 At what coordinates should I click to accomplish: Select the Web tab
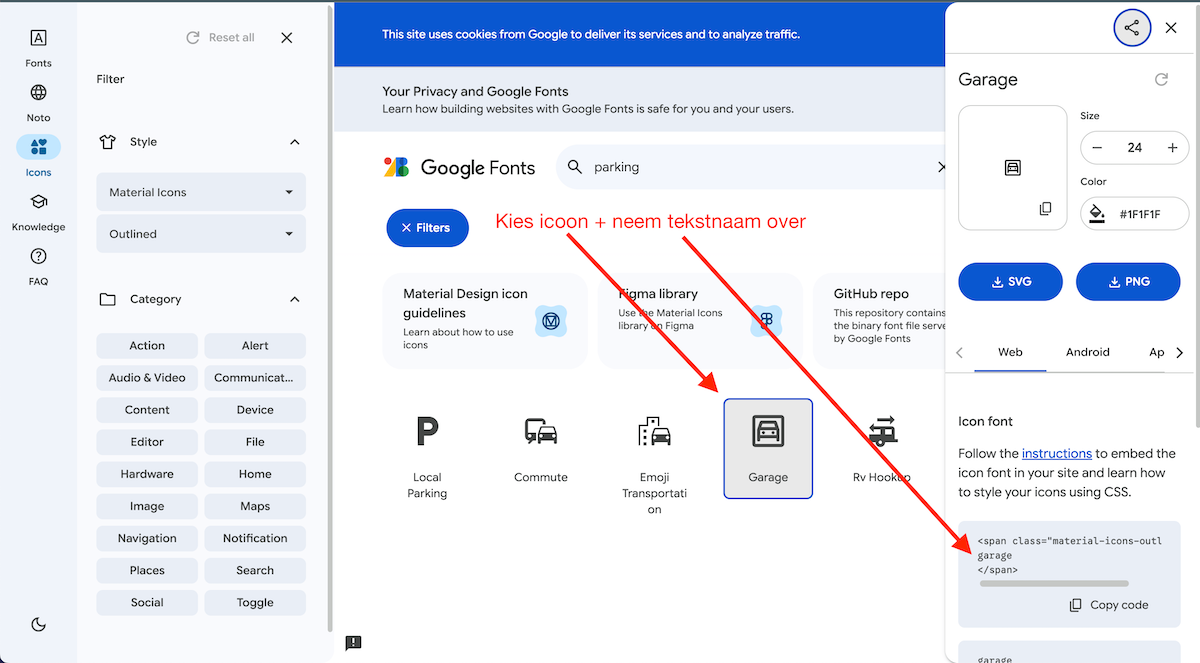(1010, 352)
